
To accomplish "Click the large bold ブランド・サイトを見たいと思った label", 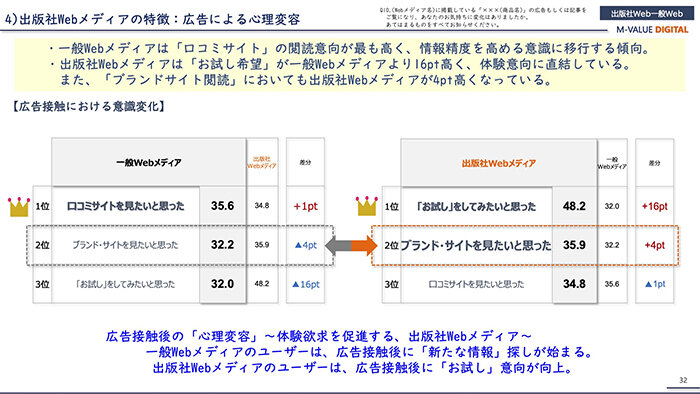I will point(476,245).
